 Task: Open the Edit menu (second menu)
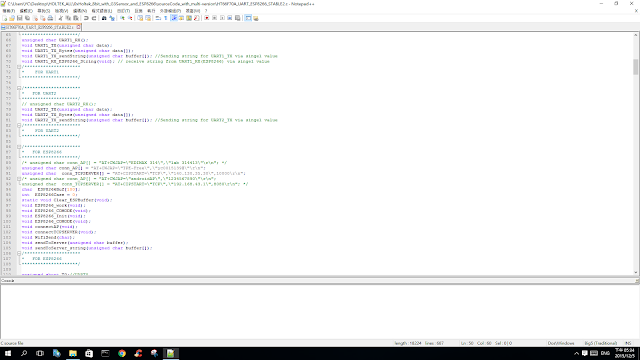tap(26, 11)
